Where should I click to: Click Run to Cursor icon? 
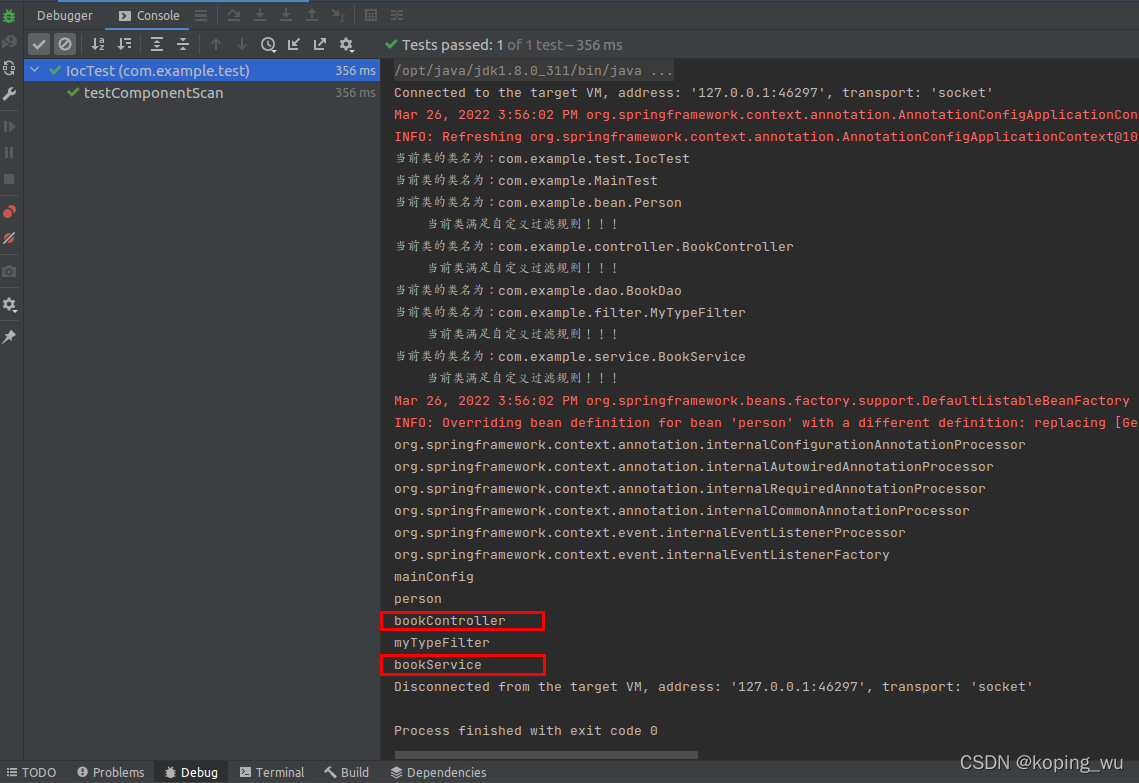[339, 15]
